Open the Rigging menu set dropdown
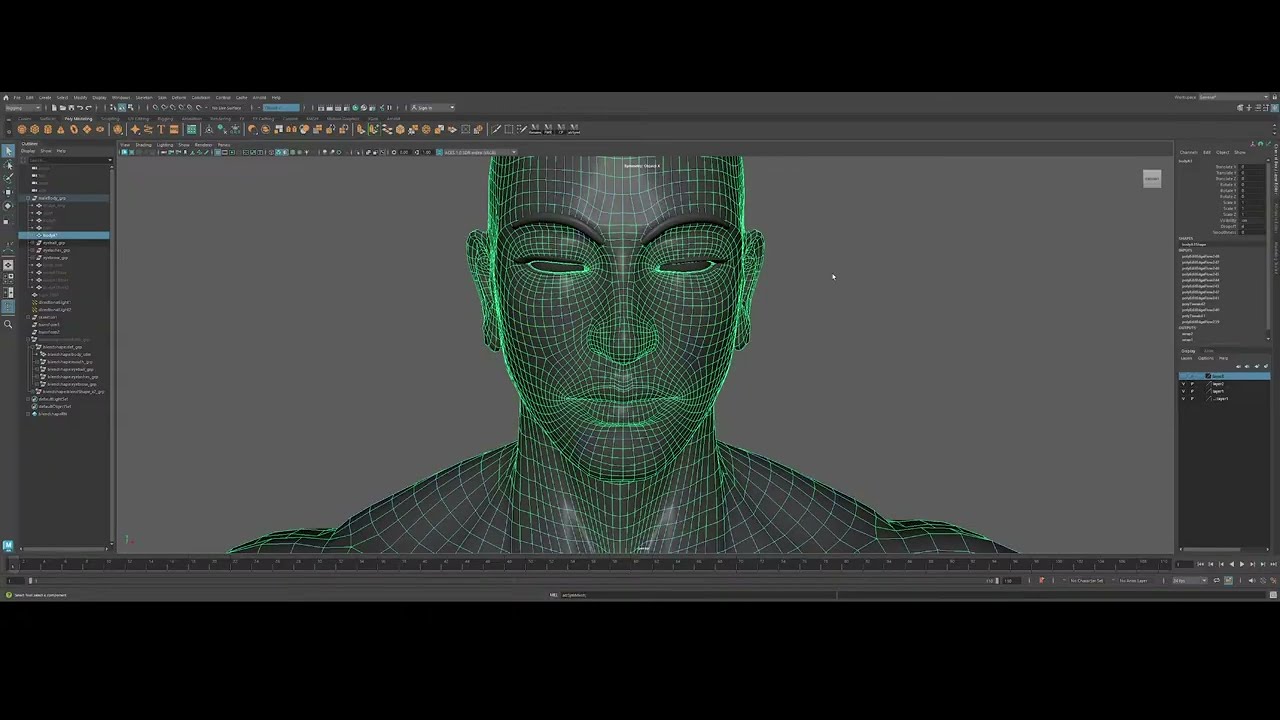Viewport: 1280px width, 720px height. (23, 108)
